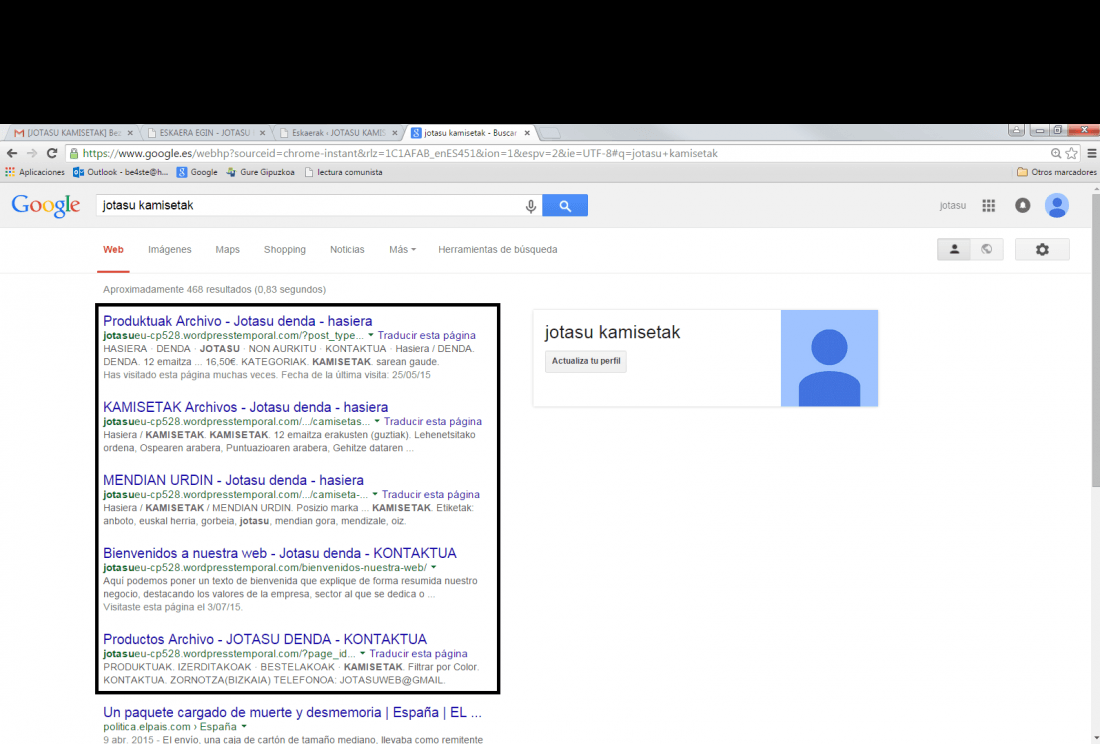
Task: Expand the arrow beside Produktuak Archivo result URL
Action: 371,335
